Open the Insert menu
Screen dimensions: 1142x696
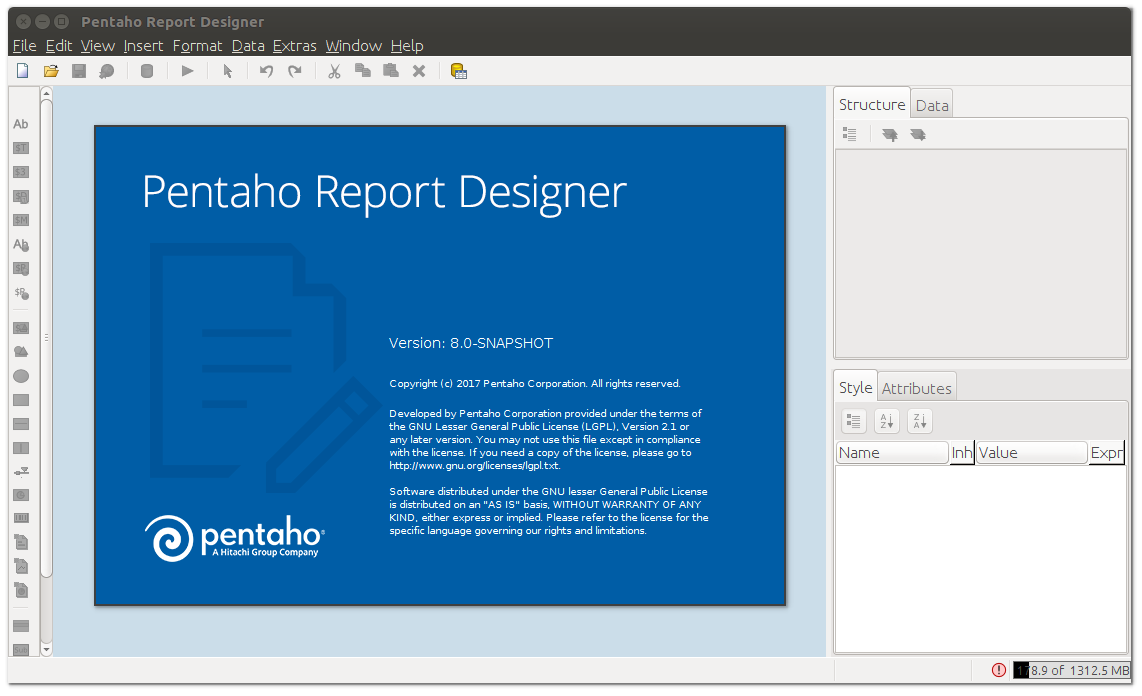[143, 46]
